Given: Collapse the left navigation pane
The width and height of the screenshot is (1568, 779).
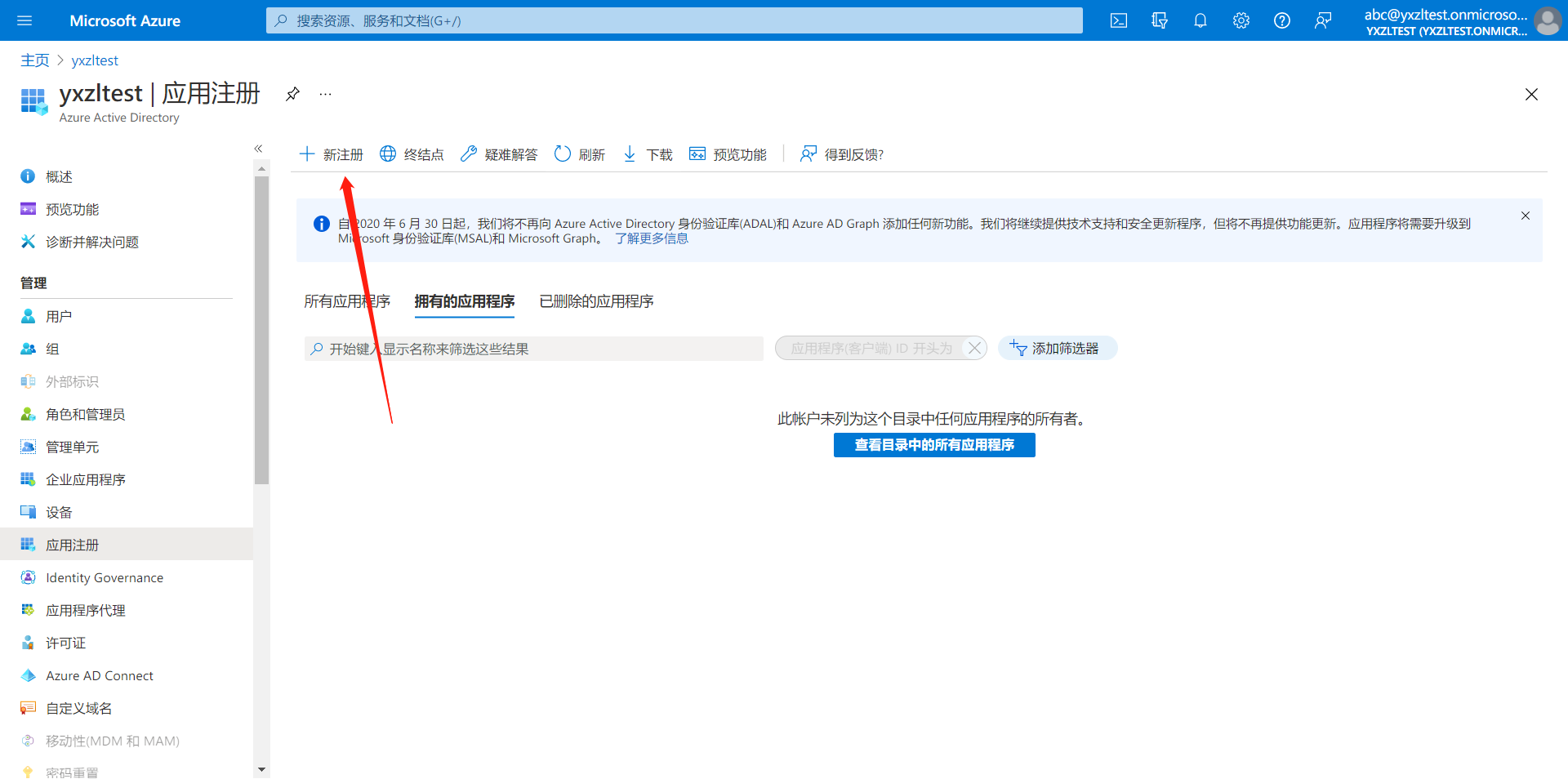Looking at the screenshot, I should 258,149.
